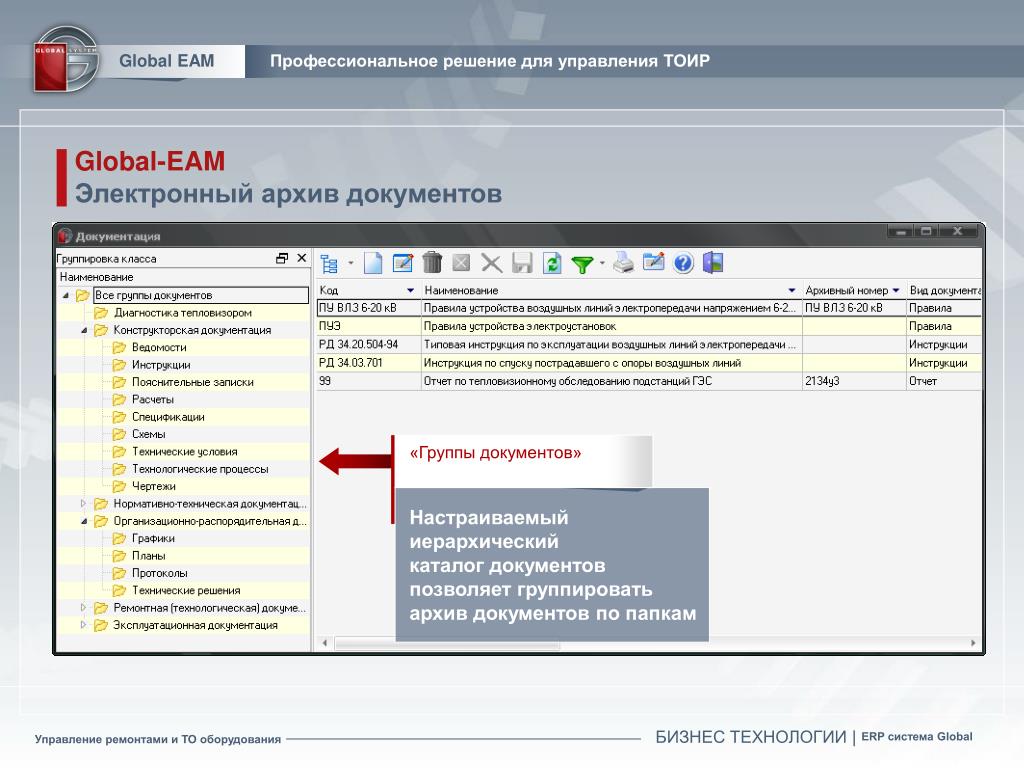
Task: Close the Группировка класса panel
Action: 302,258
